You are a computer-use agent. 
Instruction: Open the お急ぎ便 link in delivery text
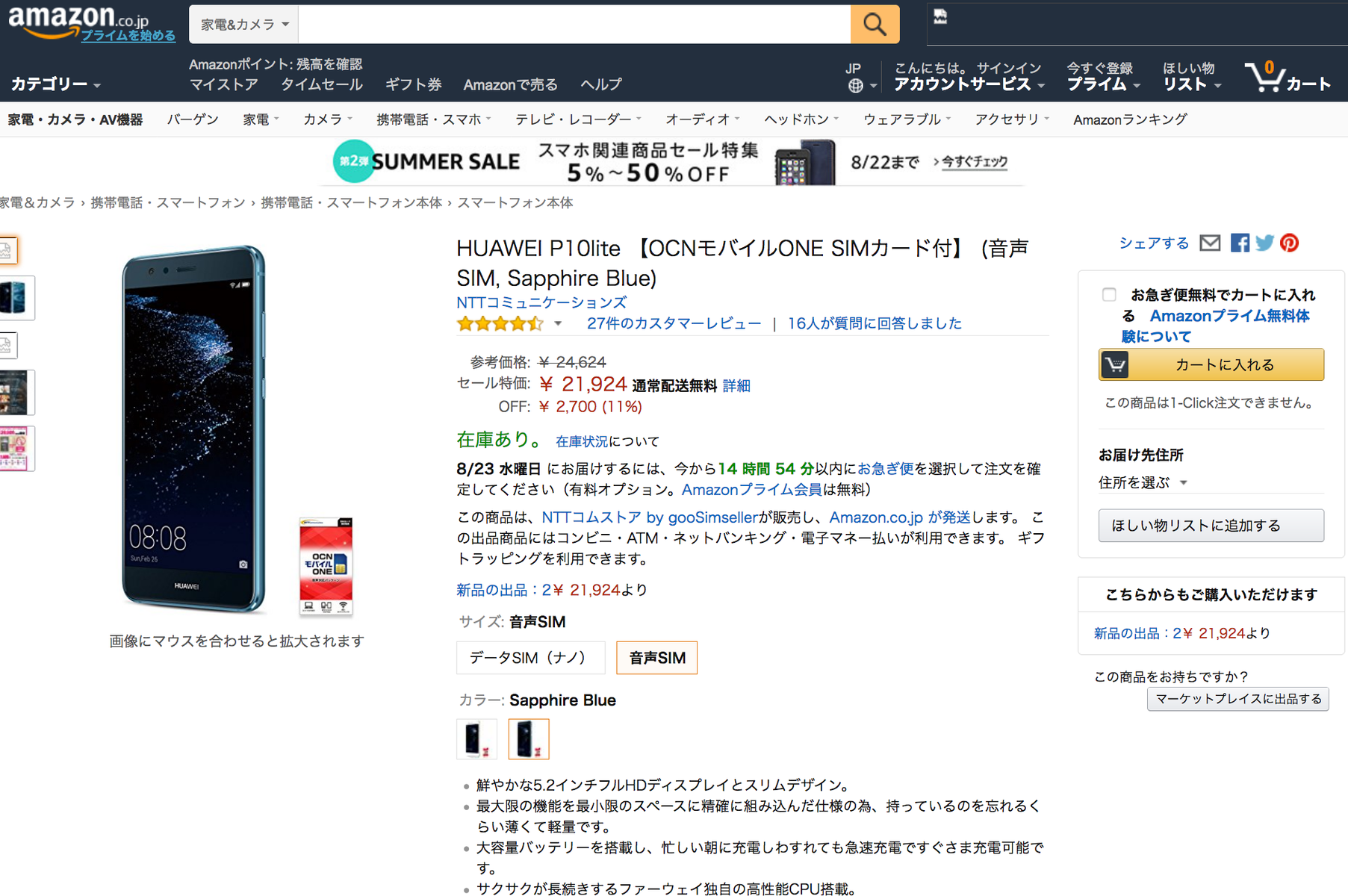pos(885,469)
